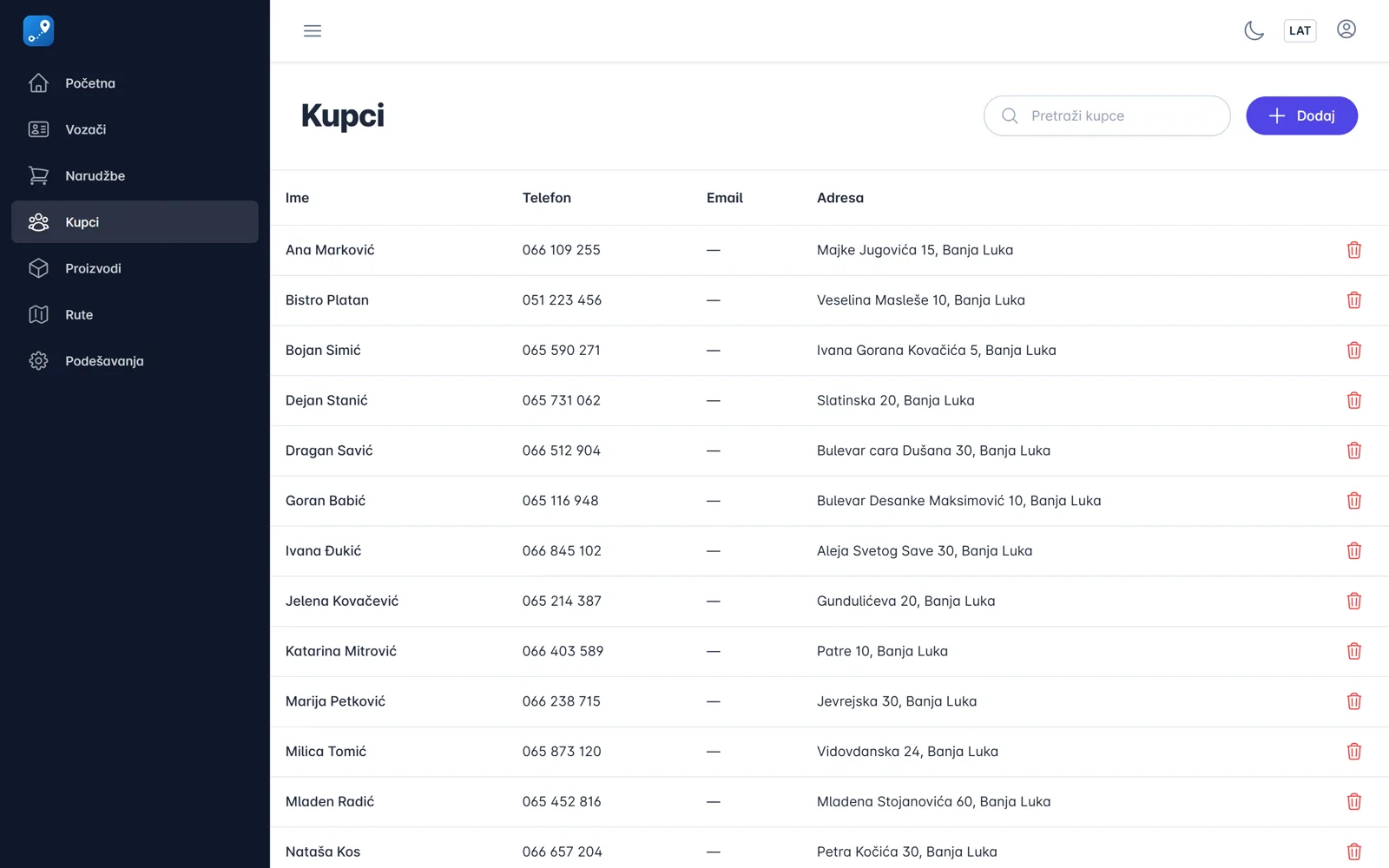Open the user account profile icon

(x=1346, y=30)
